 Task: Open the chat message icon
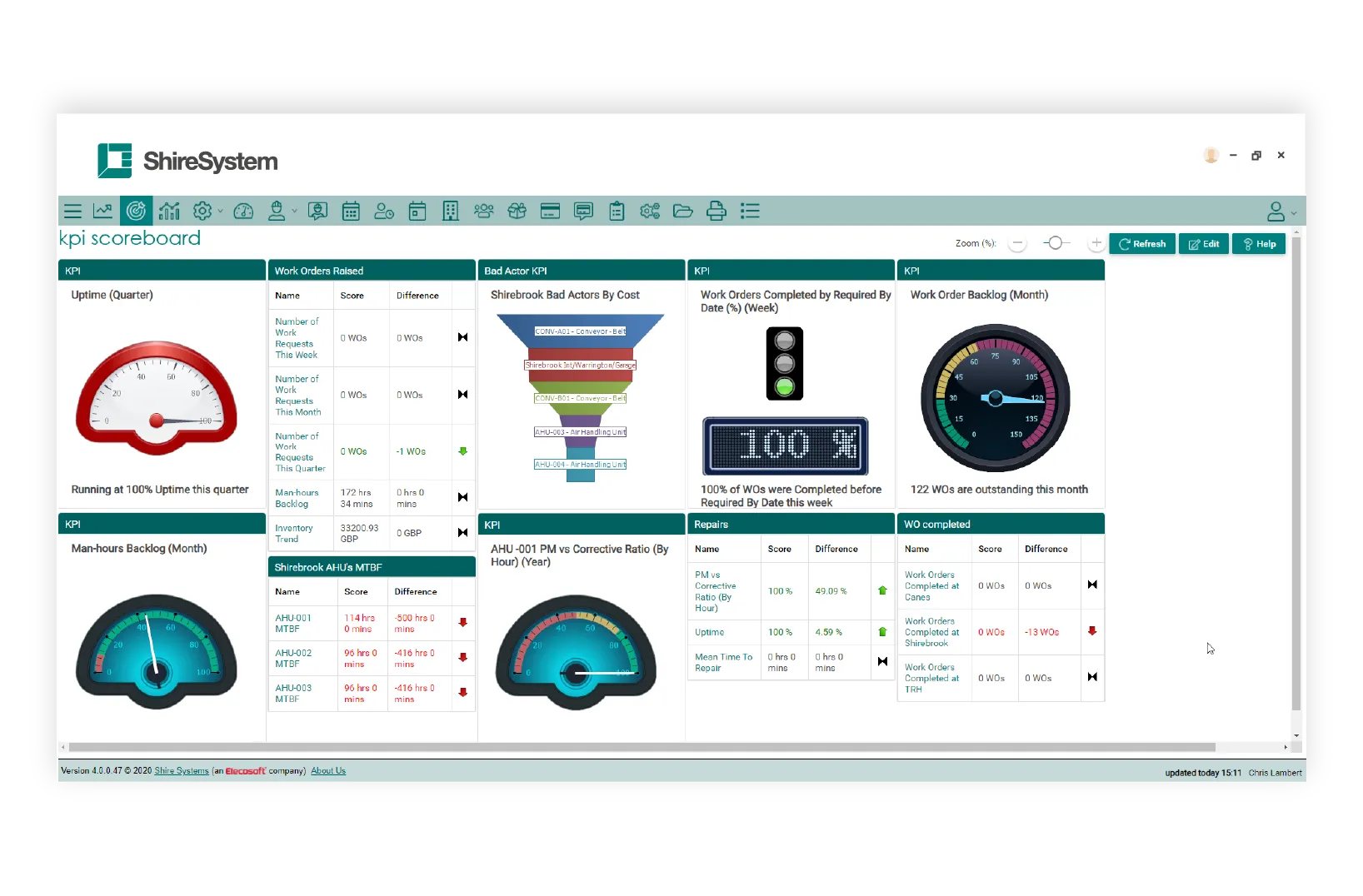(584, 212)
